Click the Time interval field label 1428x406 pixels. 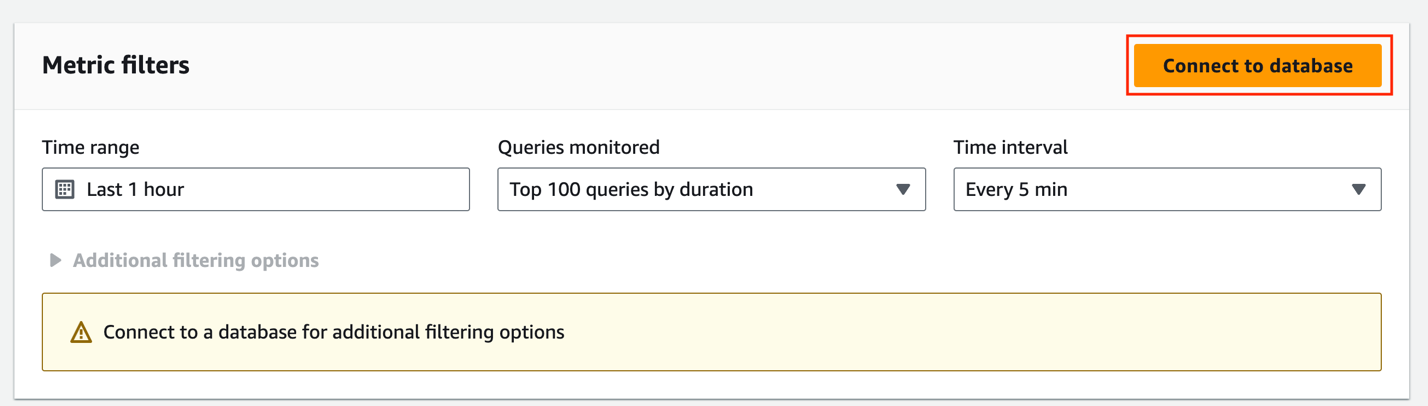tap(1011, 147)
